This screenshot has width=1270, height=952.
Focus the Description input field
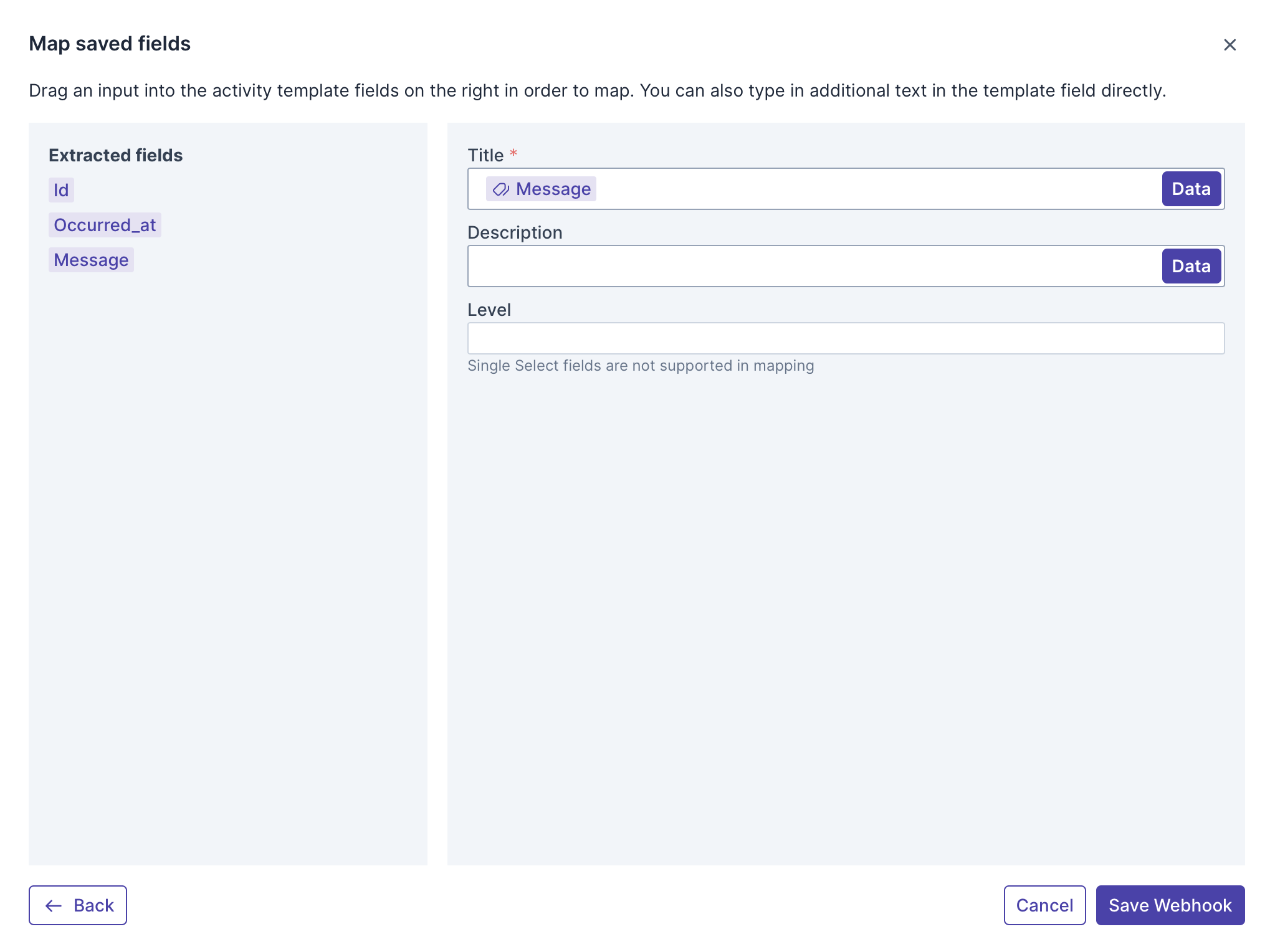tap(810, 267)
